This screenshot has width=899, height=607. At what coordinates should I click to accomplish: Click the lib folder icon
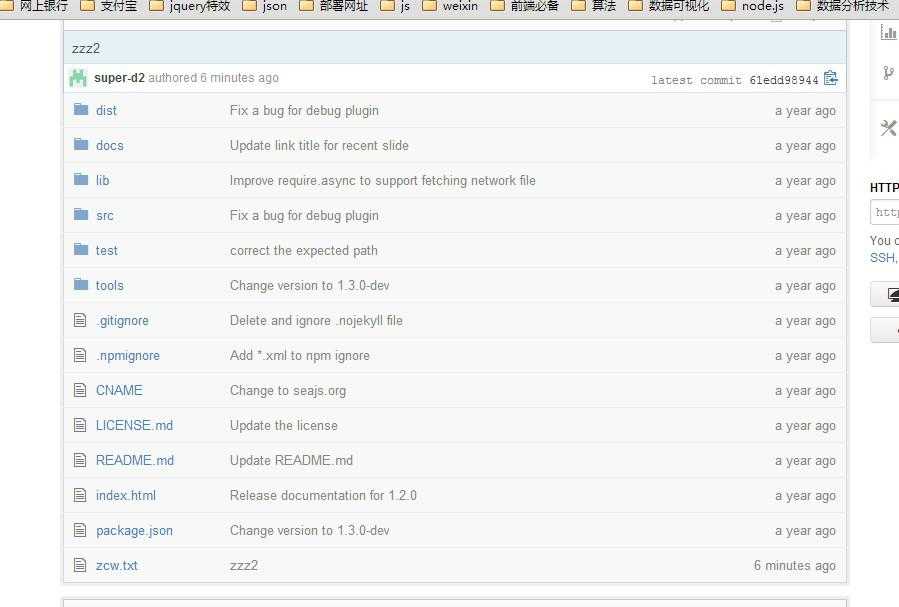81,179
